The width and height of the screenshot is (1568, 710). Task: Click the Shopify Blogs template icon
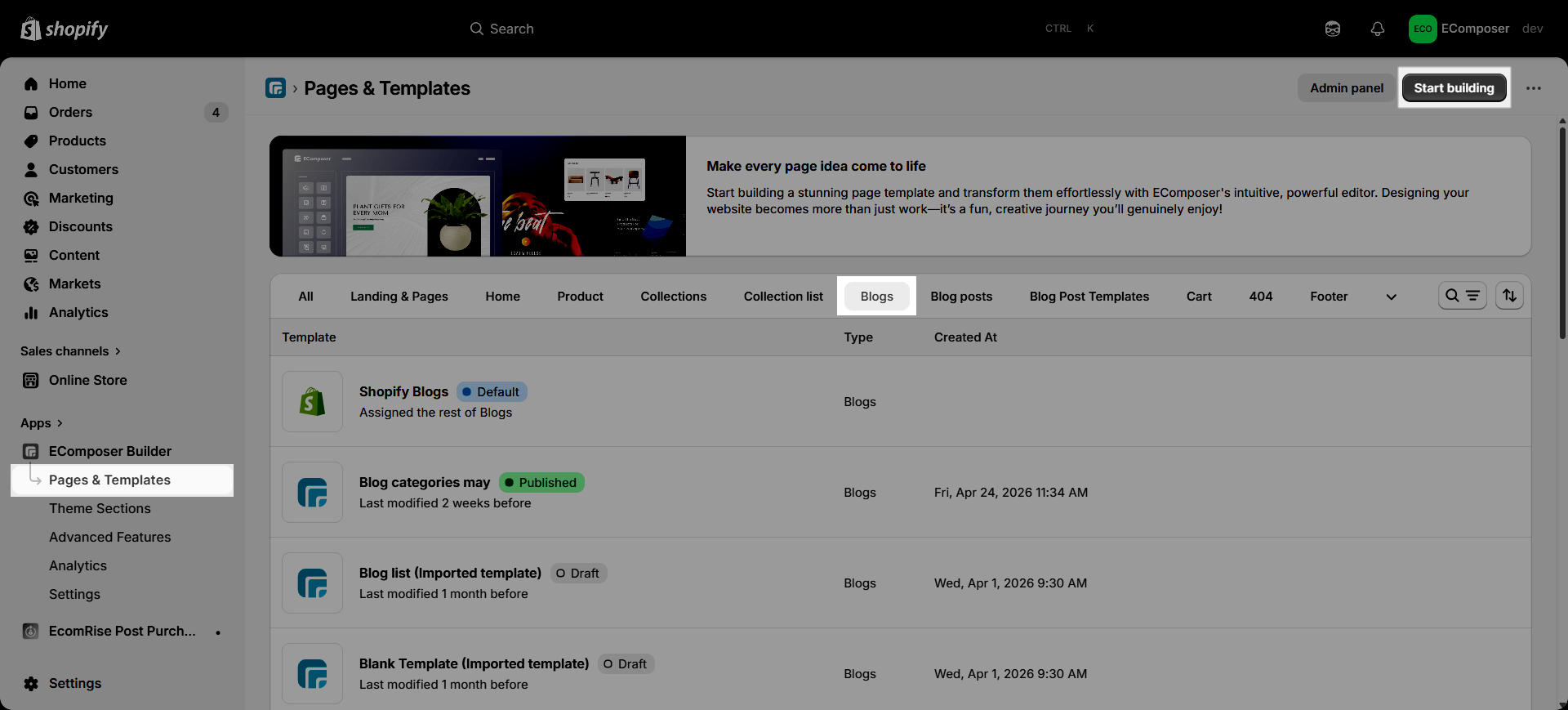point(312,401)
